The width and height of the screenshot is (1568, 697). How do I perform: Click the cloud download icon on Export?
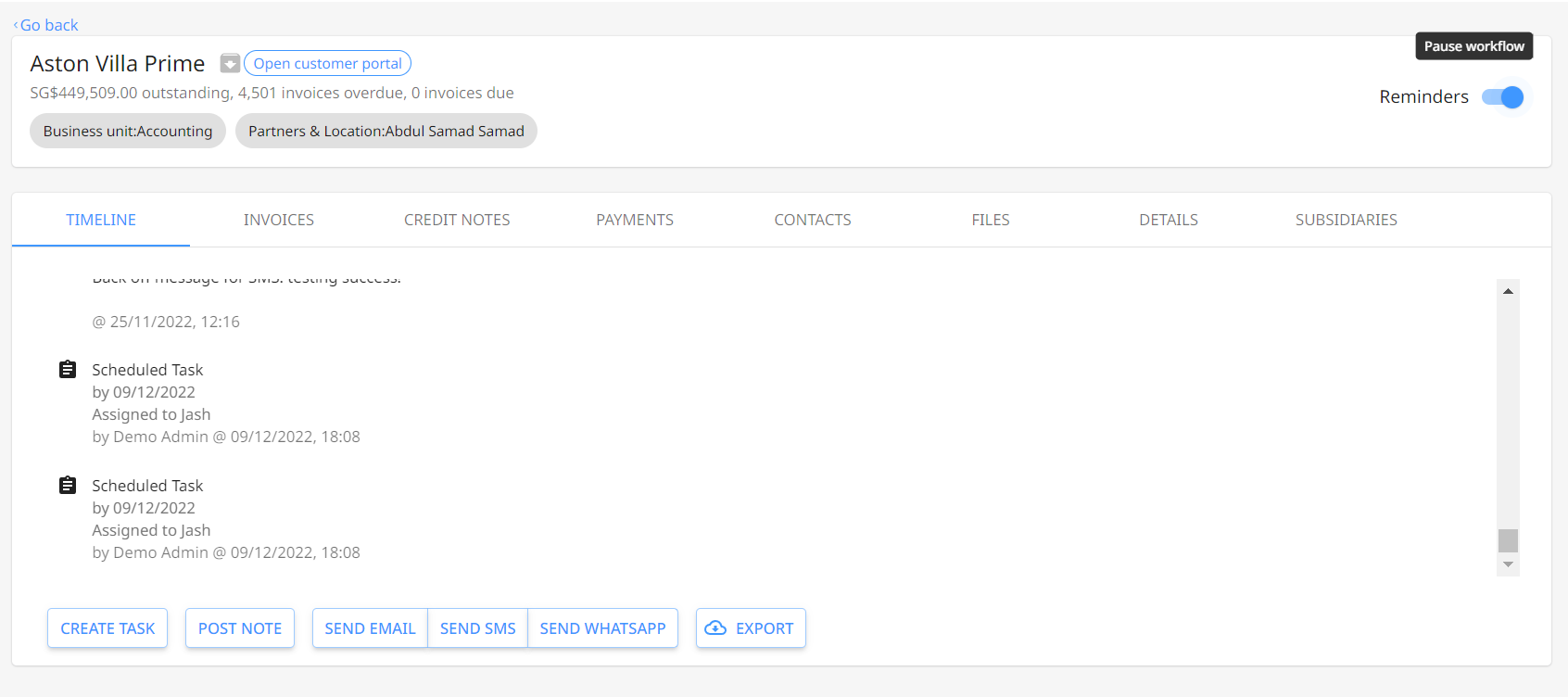[x=715, y=628]
